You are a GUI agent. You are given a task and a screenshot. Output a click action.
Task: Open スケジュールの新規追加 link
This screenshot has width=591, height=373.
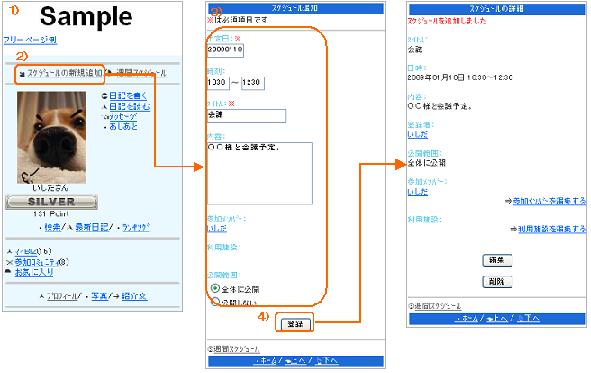64,73
